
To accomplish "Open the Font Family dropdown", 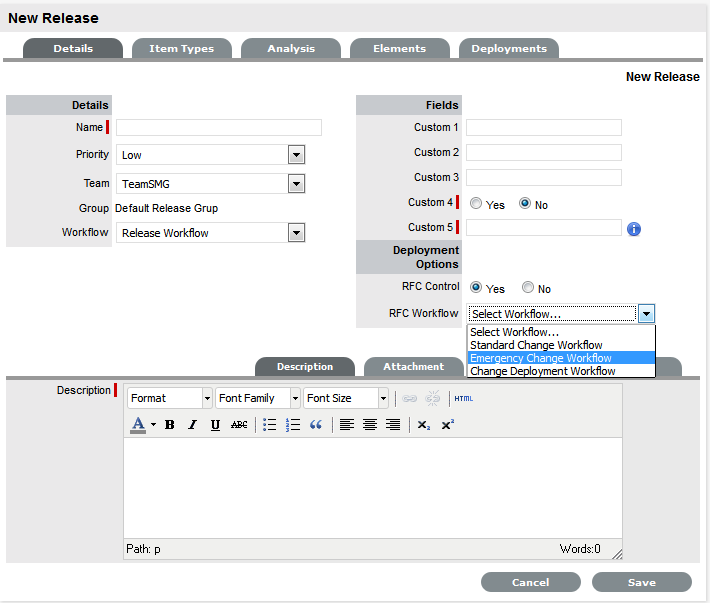I will coord(258,398).
